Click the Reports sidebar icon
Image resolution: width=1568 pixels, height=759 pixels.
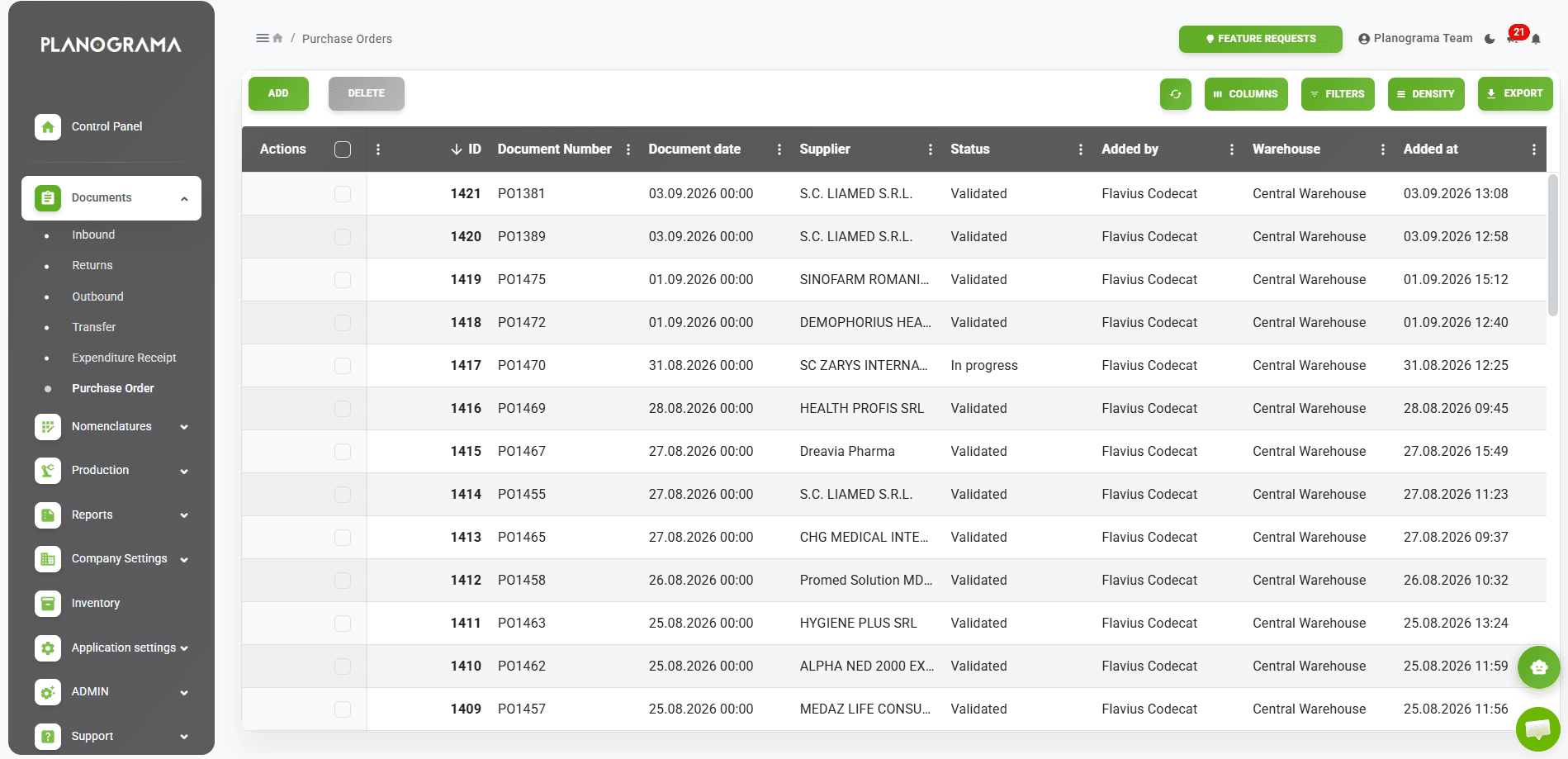point(48,515)
